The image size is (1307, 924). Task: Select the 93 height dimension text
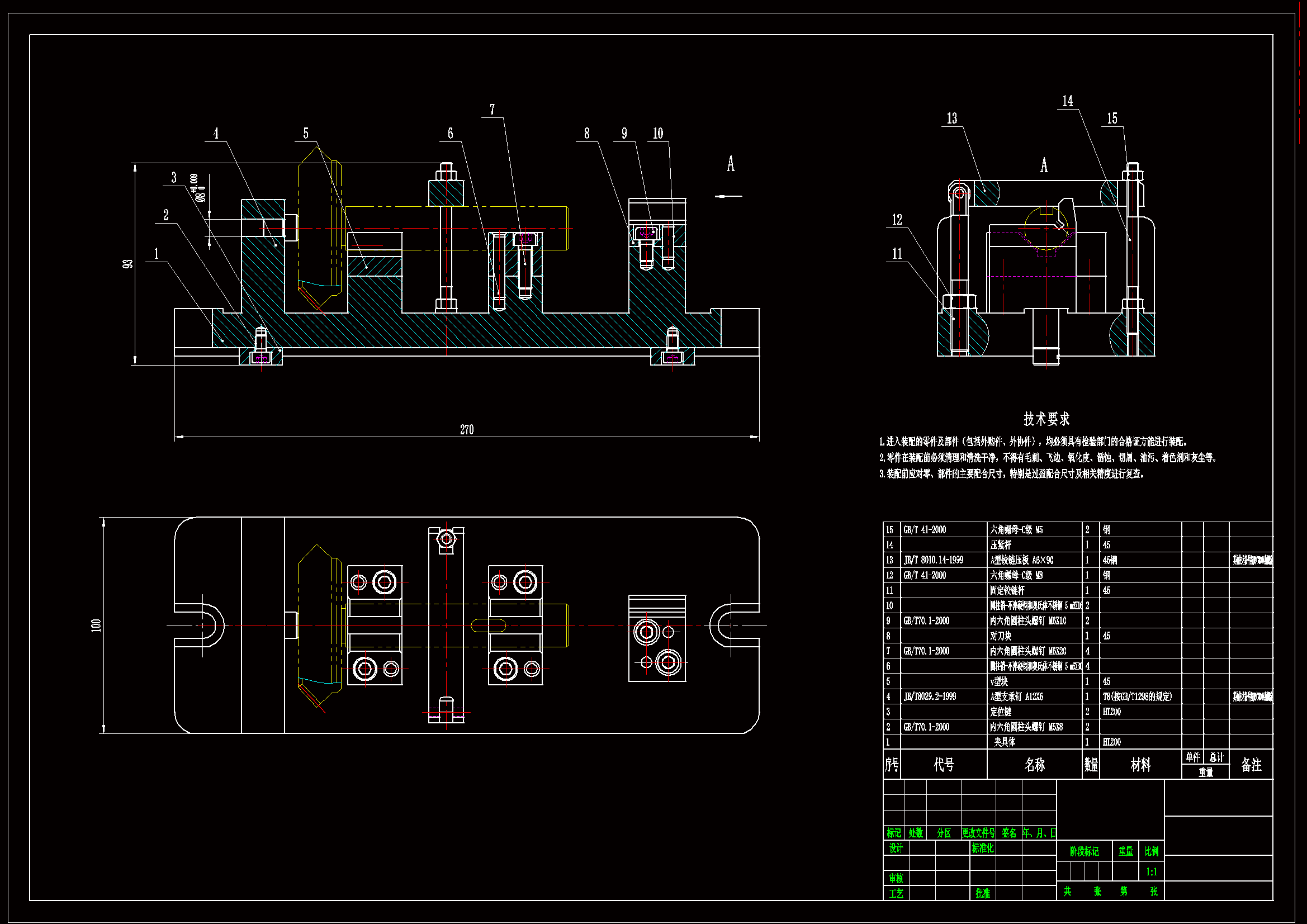pos(129,264)
